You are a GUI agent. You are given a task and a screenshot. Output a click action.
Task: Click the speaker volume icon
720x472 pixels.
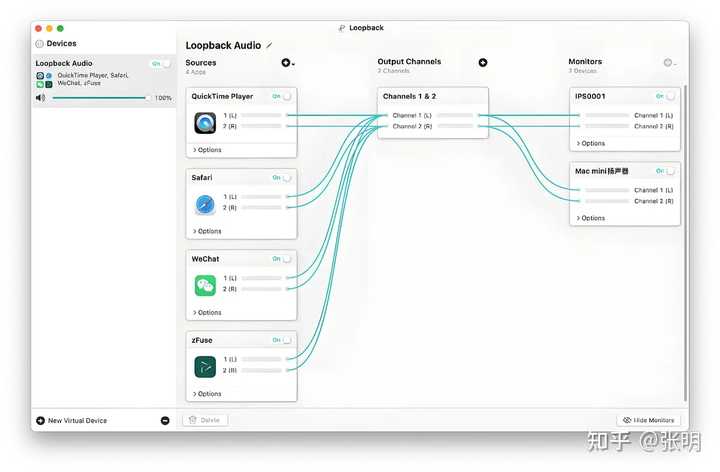tap(40, 98)
